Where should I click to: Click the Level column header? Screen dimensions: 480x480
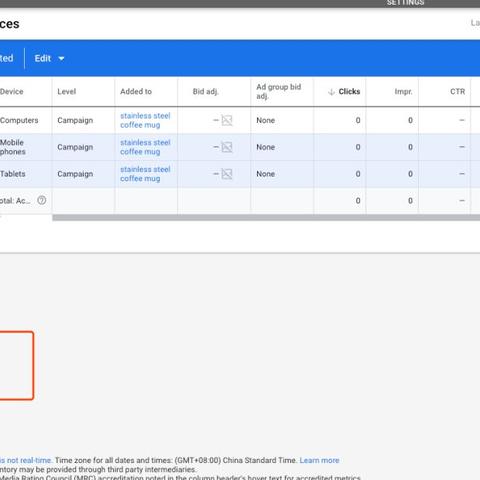click(67, 92)
